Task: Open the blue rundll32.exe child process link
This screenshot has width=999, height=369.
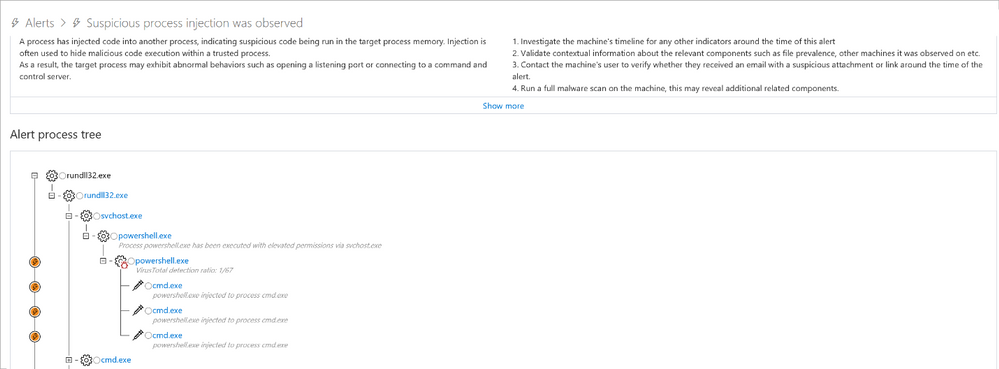Action: [106, 195]
